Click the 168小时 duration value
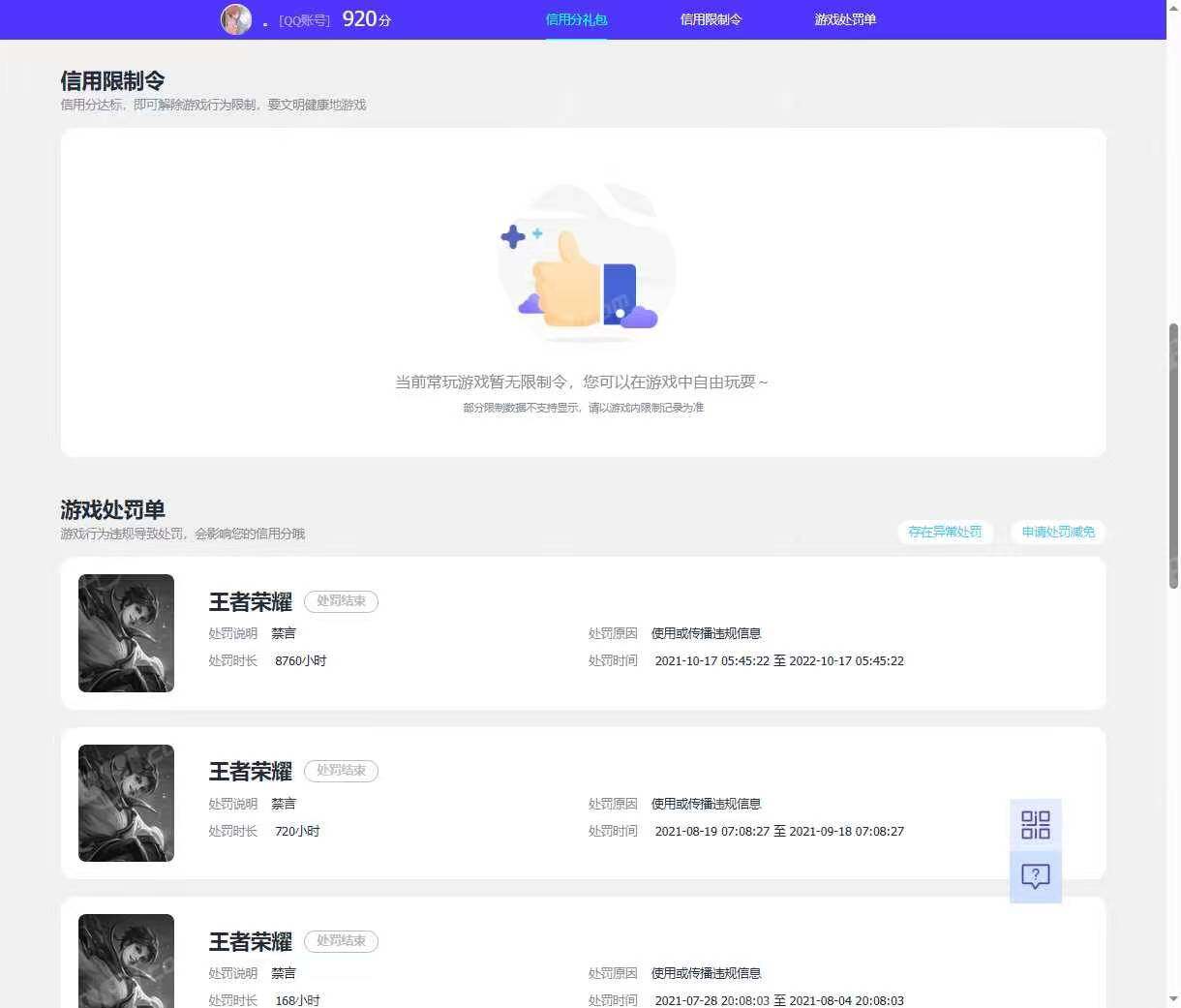 (297, 1000)
